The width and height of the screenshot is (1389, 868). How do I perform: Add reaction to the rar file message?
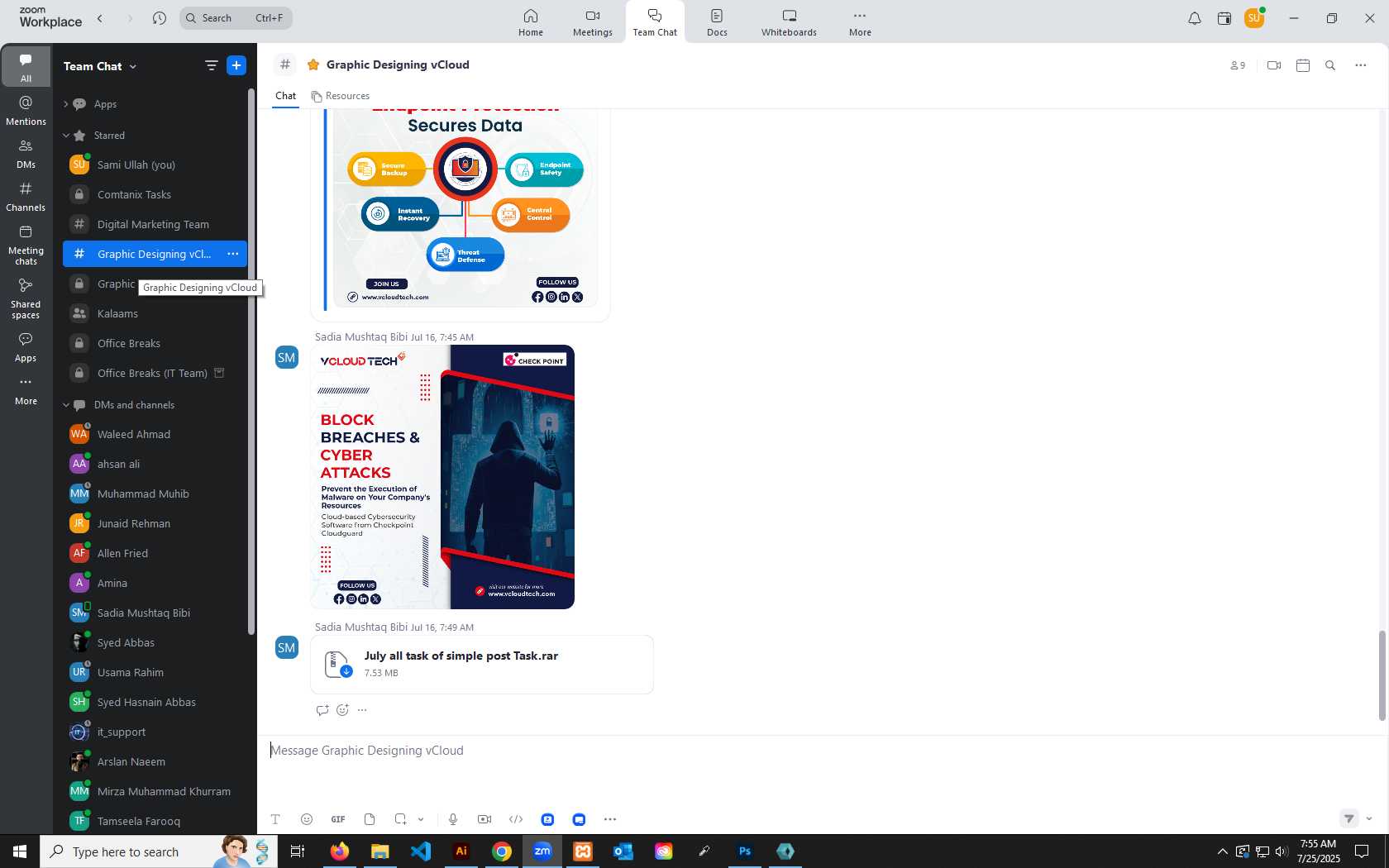(342, 710)
